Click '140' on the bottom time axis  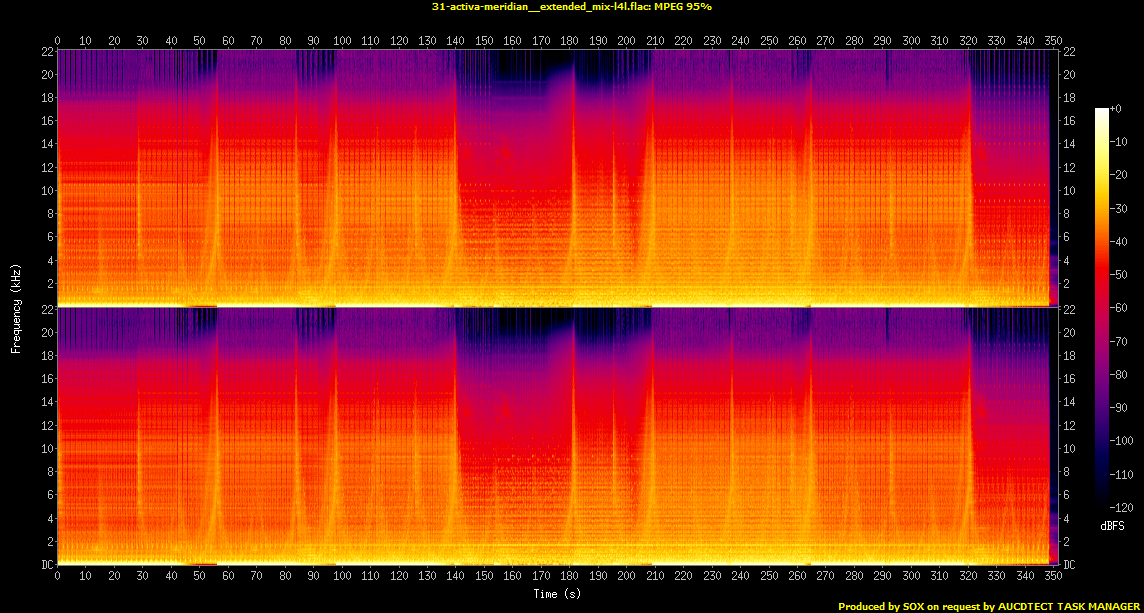(456, 576)
